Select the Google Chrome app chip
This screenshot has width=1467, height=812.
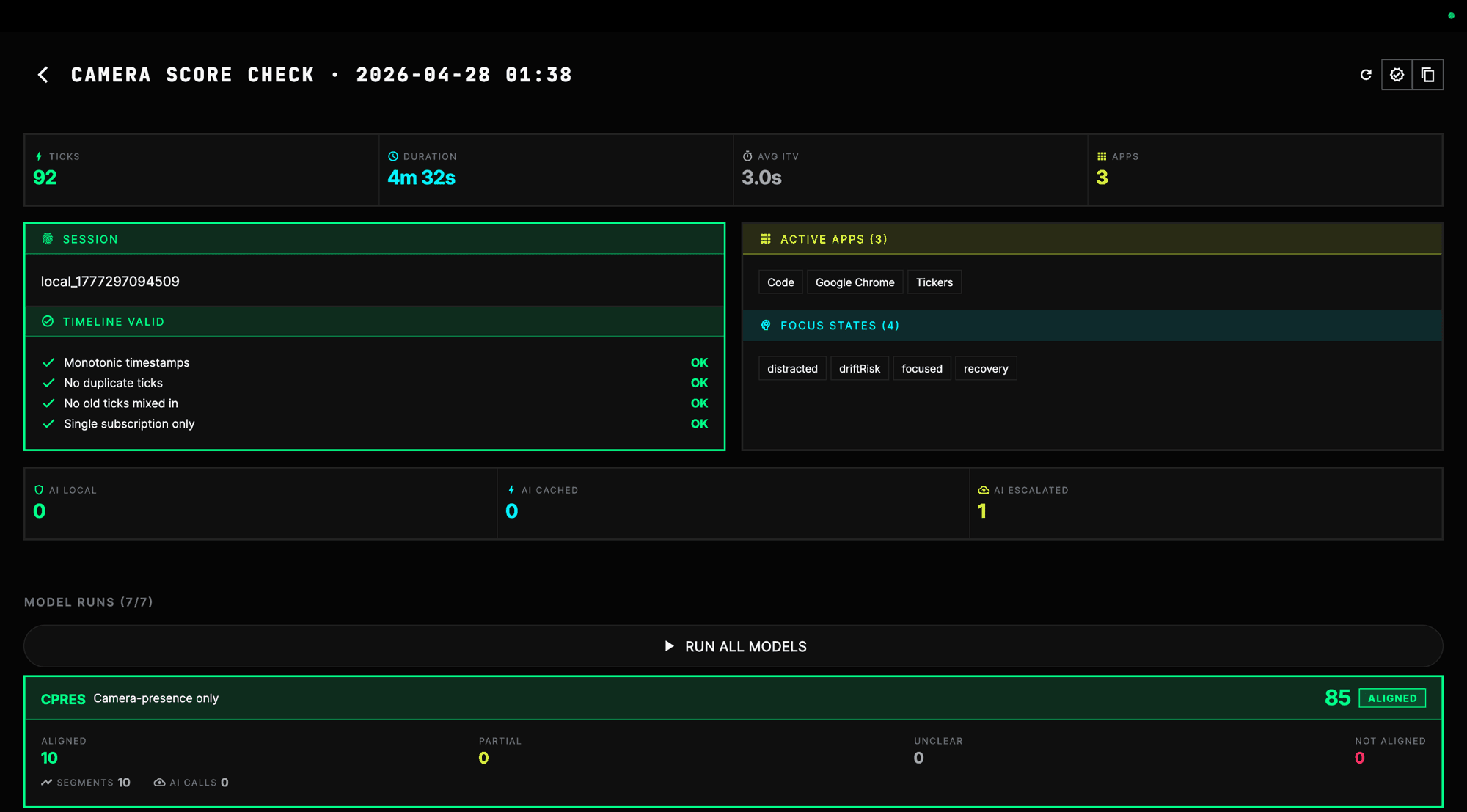click(x=855, y=282)
